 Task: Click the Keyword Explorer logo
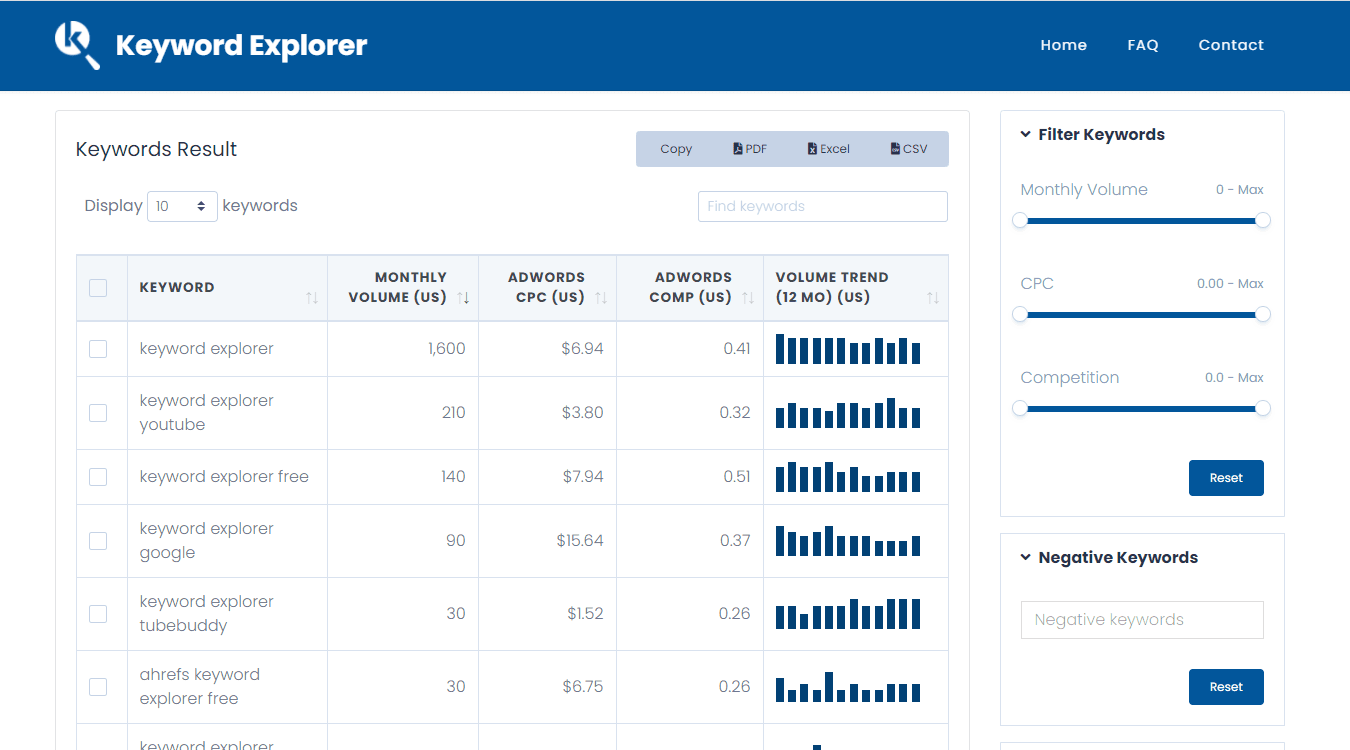point(210,44)
